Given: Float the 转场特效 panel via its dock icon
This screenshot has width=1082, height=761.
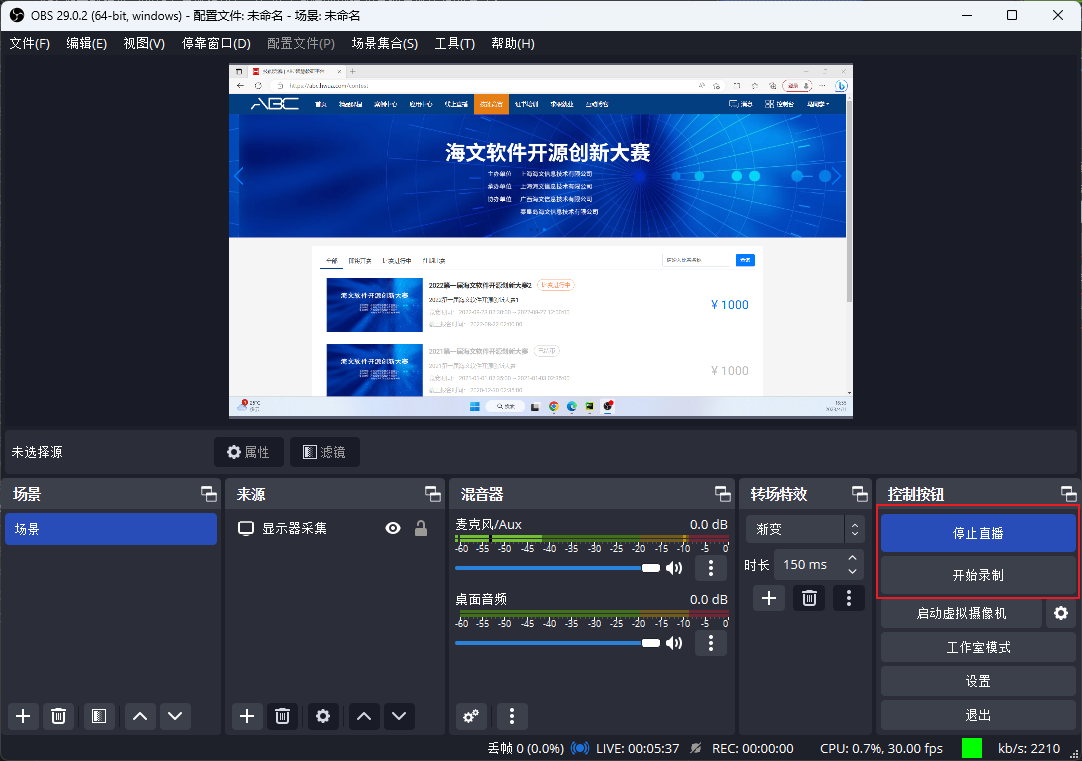Looking at the screenshot, I should (x=860, y=493).
